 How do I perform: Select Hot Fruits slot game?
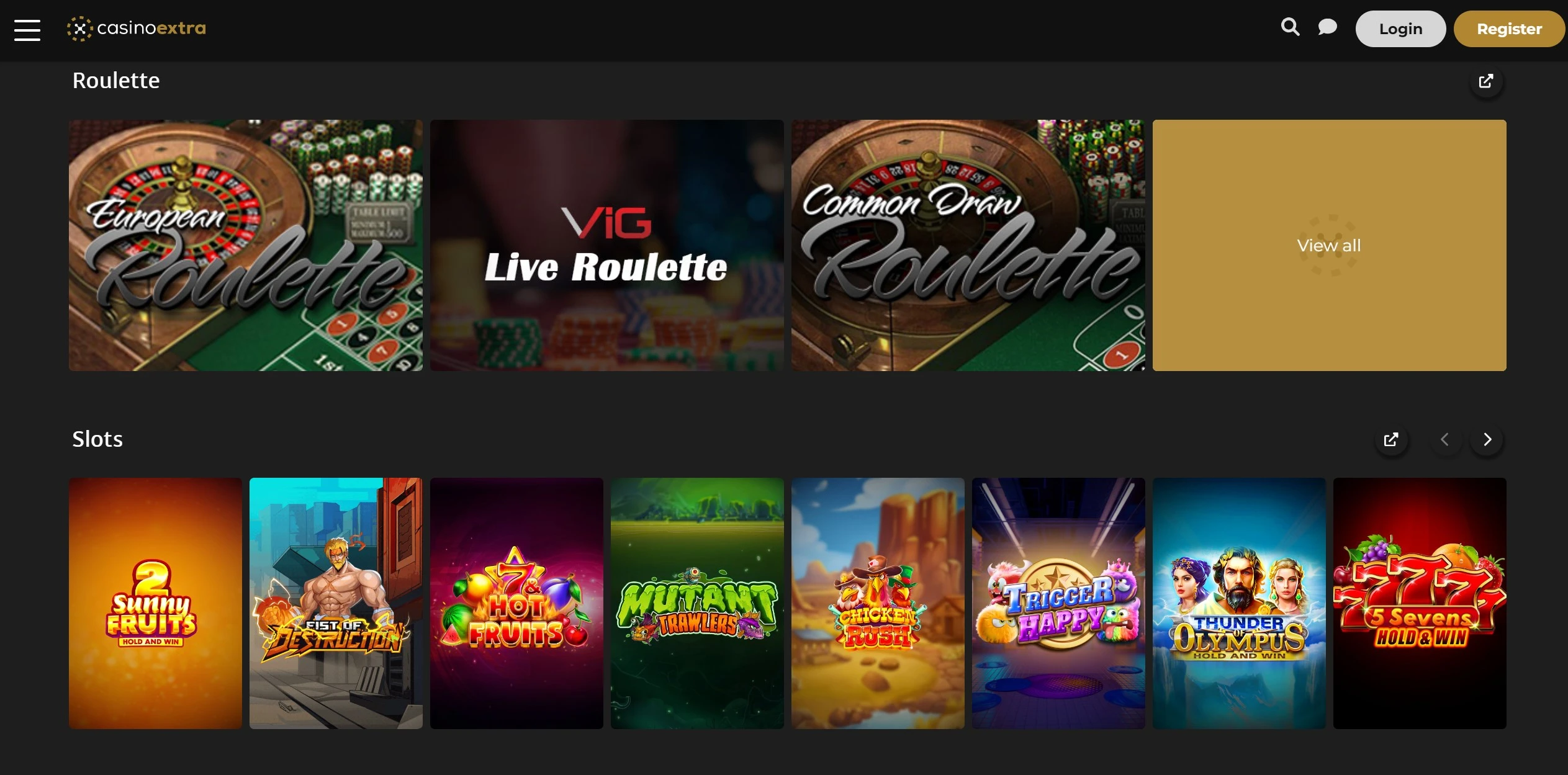[516, 603]
